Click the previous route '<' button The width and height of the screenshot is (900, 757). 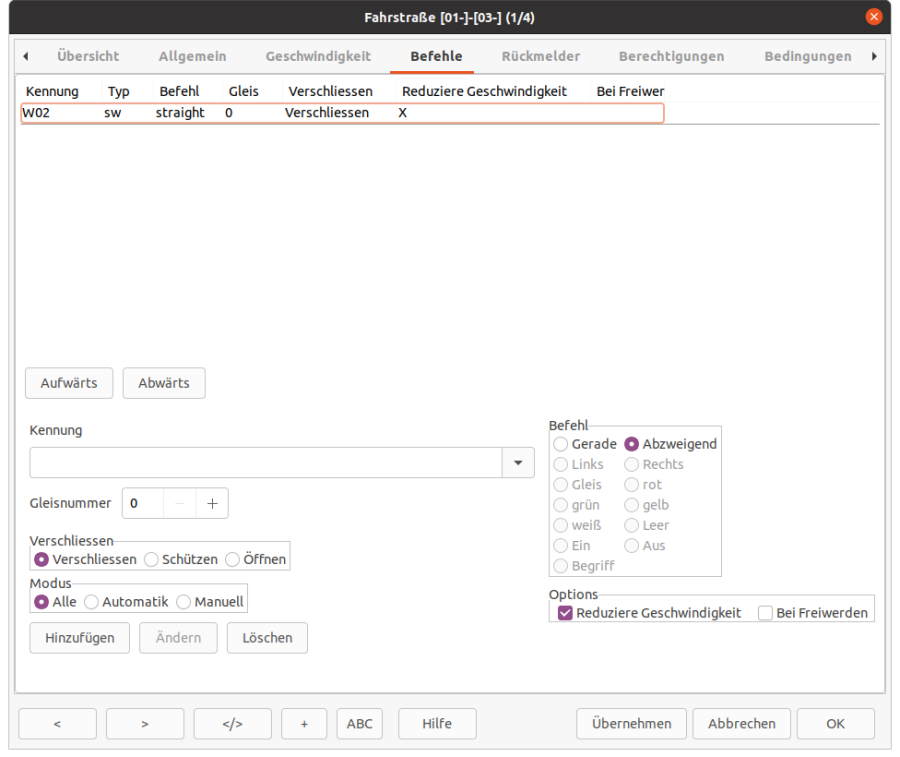[57, 723]
